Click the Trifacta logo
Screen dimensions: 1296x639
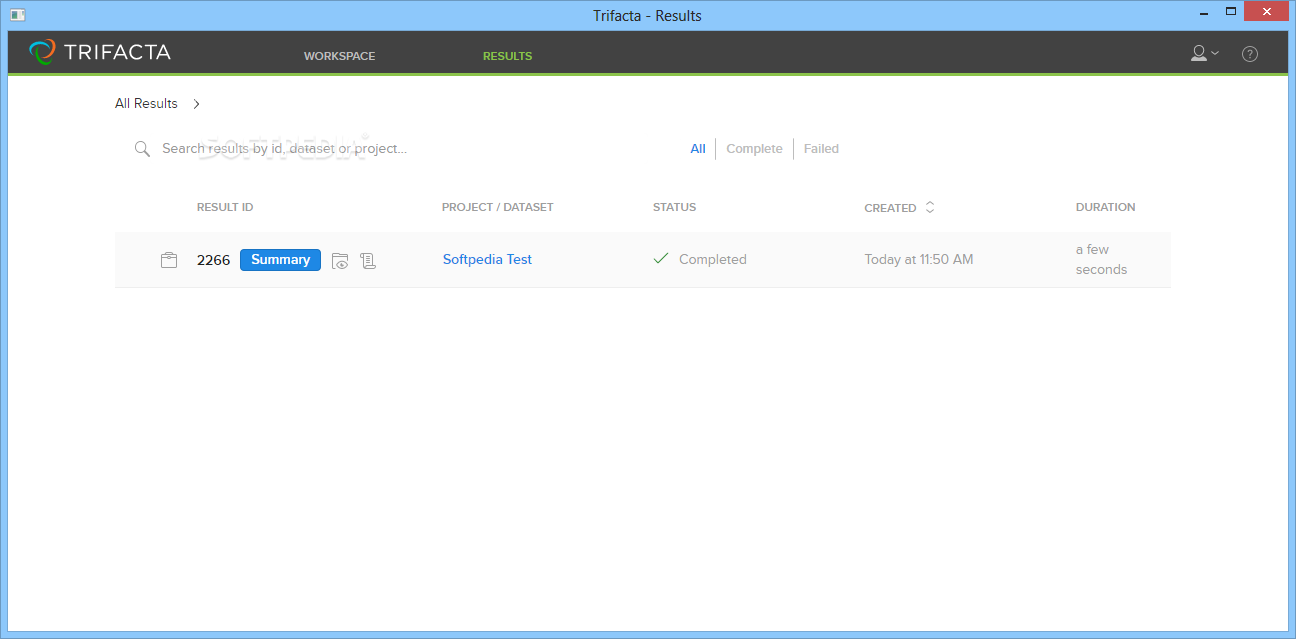[99, 52]
